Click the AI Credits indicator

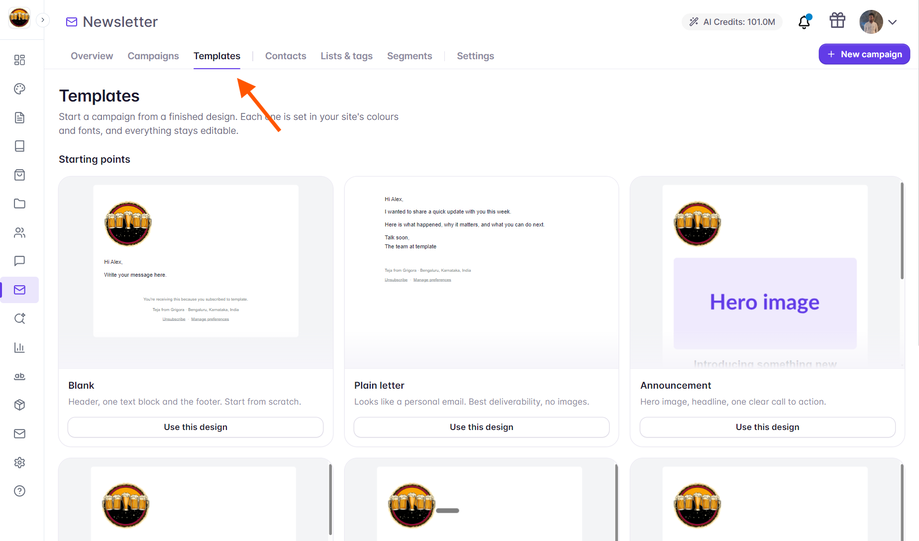coord(732,22)
